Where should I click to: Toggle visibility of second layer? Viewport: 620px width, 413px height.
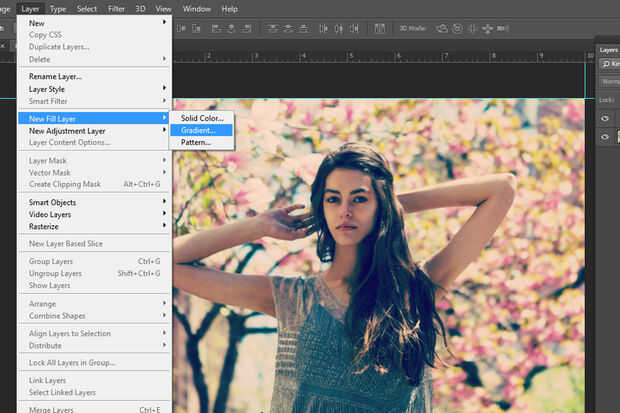(x=605, y=138)
